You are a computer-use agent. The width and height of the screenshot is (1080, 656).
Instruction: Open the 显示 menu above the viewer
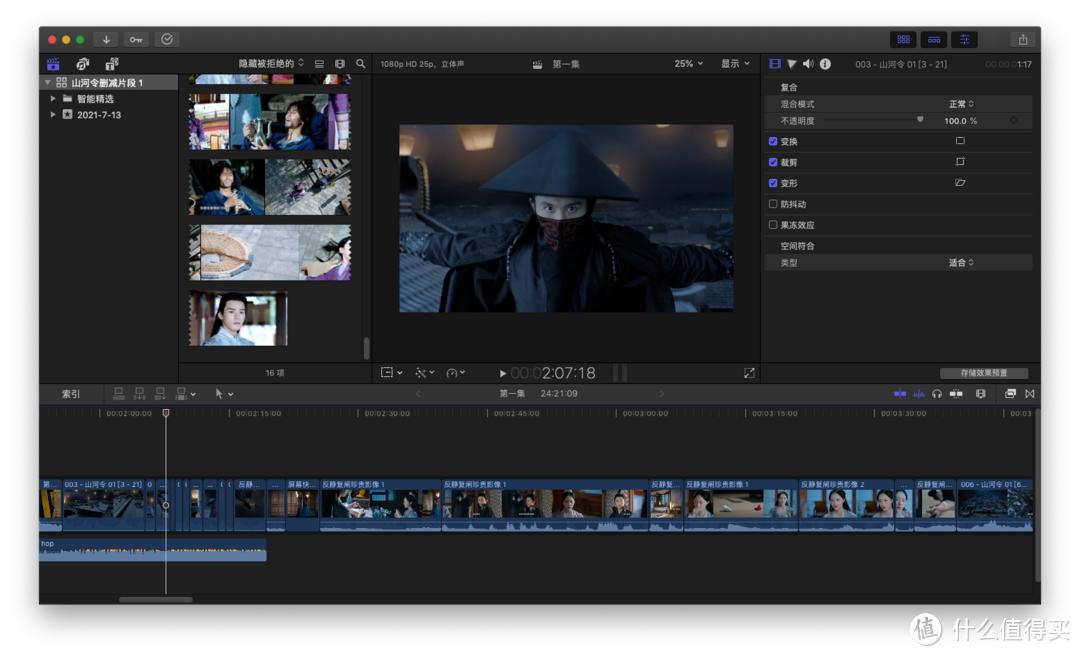click(x=735, y=63)
